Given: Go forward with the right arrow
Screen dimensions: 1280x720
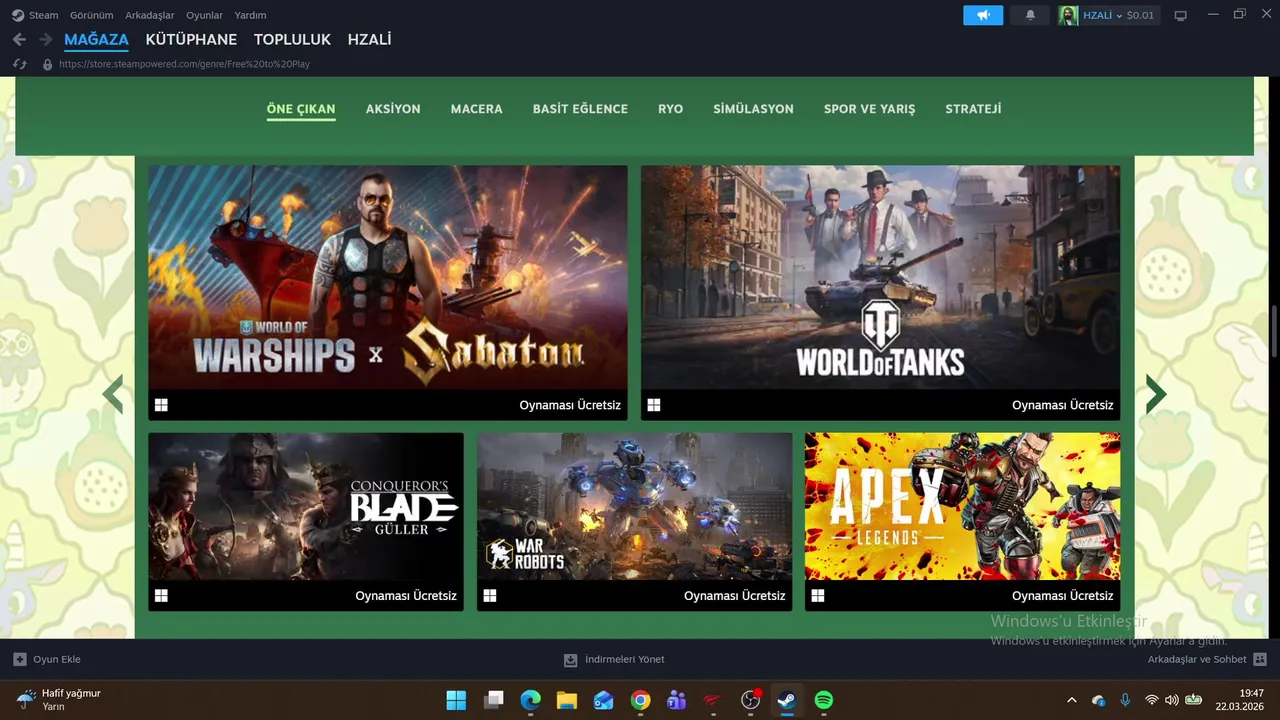Looking at the screenshot, I should coord(46,39).
